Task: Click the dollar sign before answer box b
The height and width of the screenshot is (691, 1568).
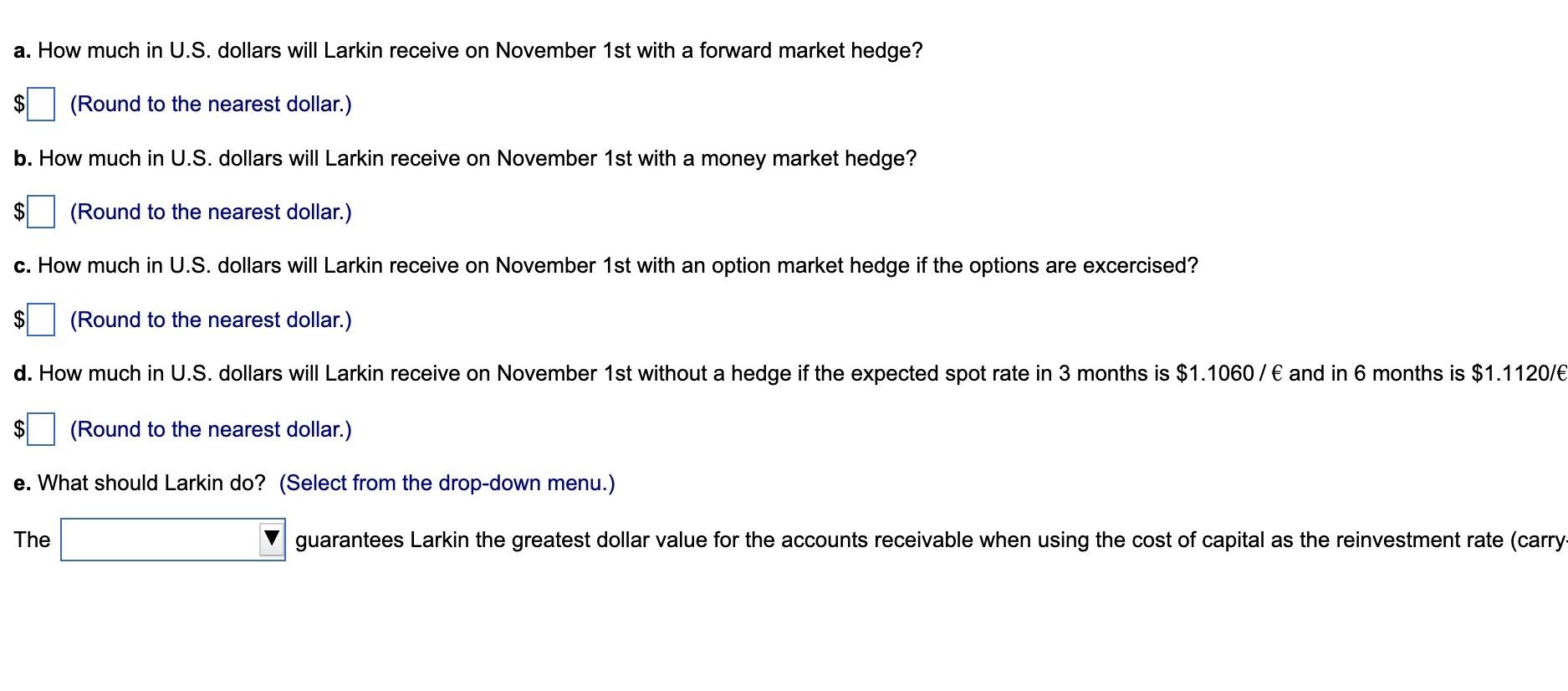Action: pos(18,212)
